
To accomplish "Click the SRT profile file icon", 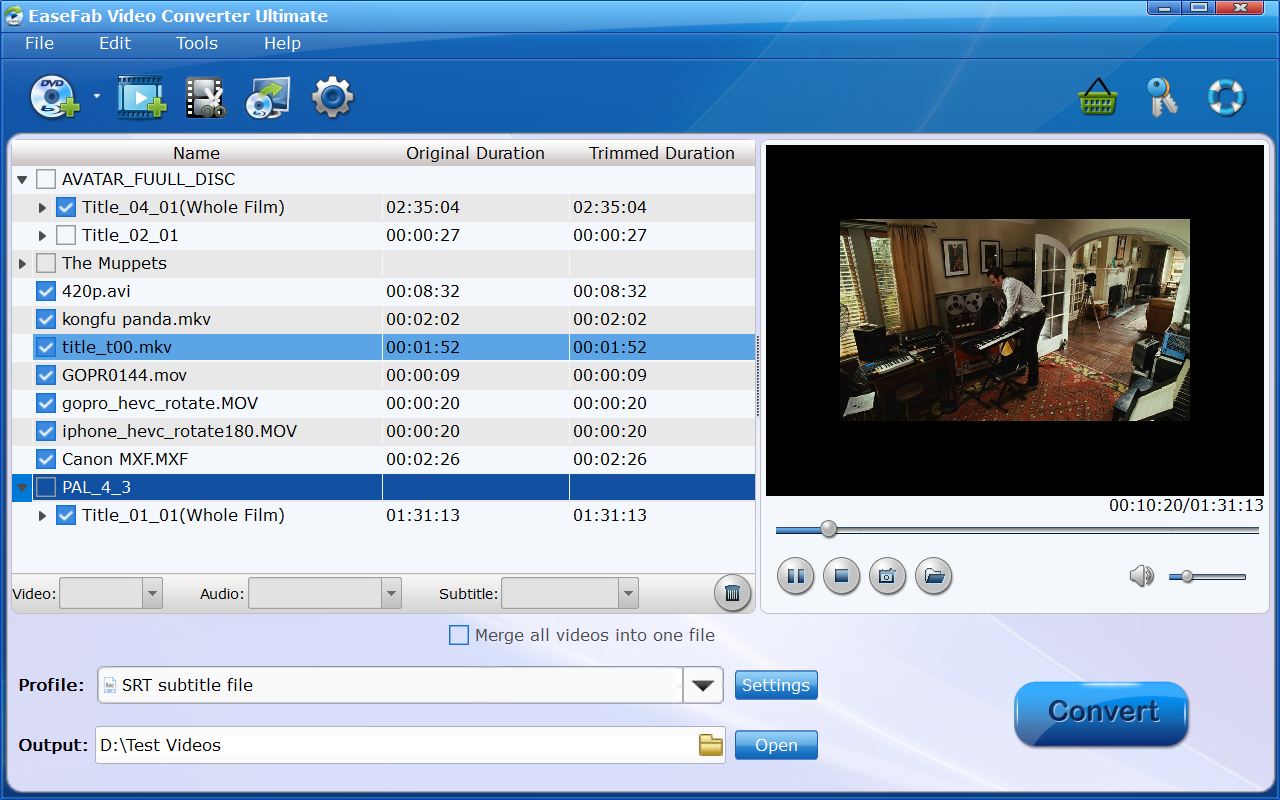I will tap(110, 685).
